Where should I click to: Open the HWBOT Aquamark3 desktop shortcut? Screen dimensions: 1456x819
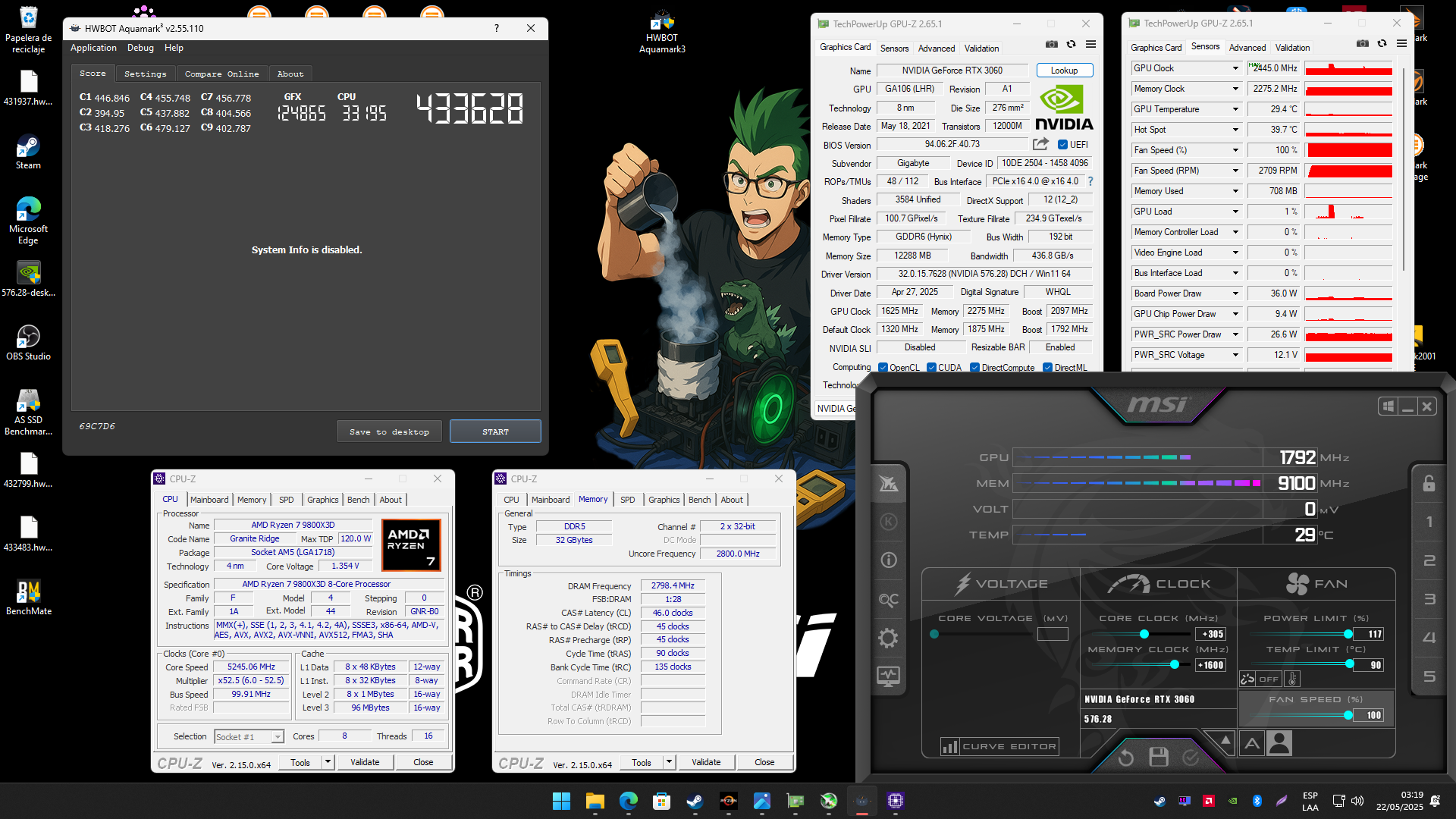pyautogui.click(x=662, y=32)
